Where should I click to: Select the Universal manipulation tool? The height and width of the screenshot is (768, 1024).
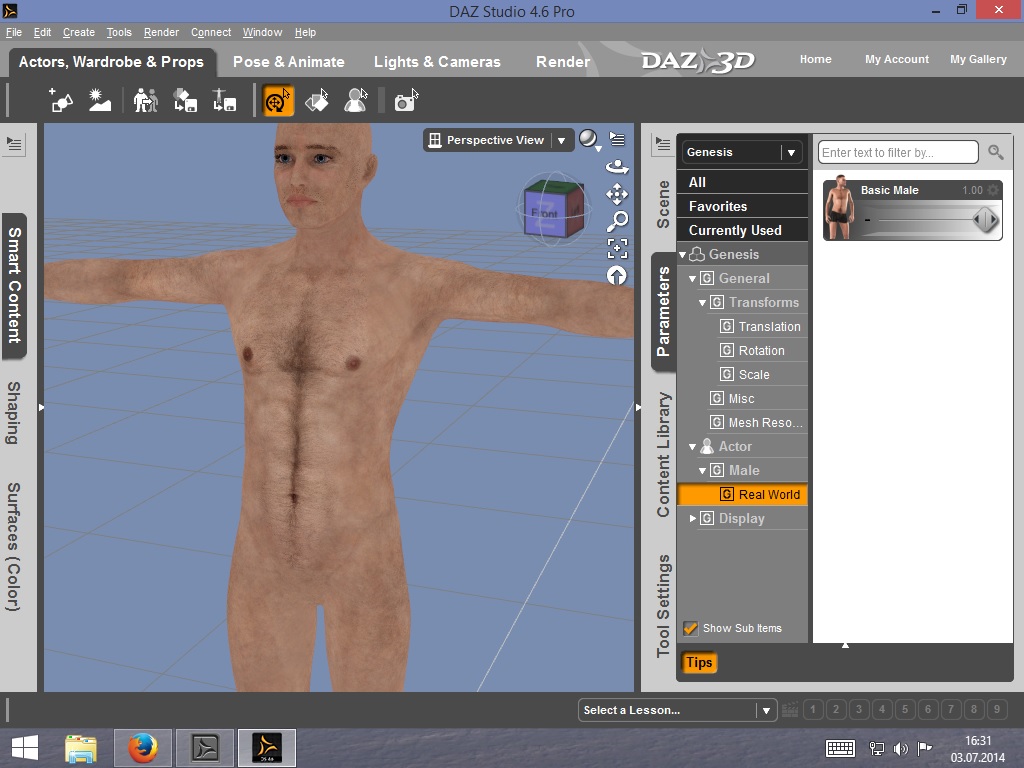tap(278, 101)
